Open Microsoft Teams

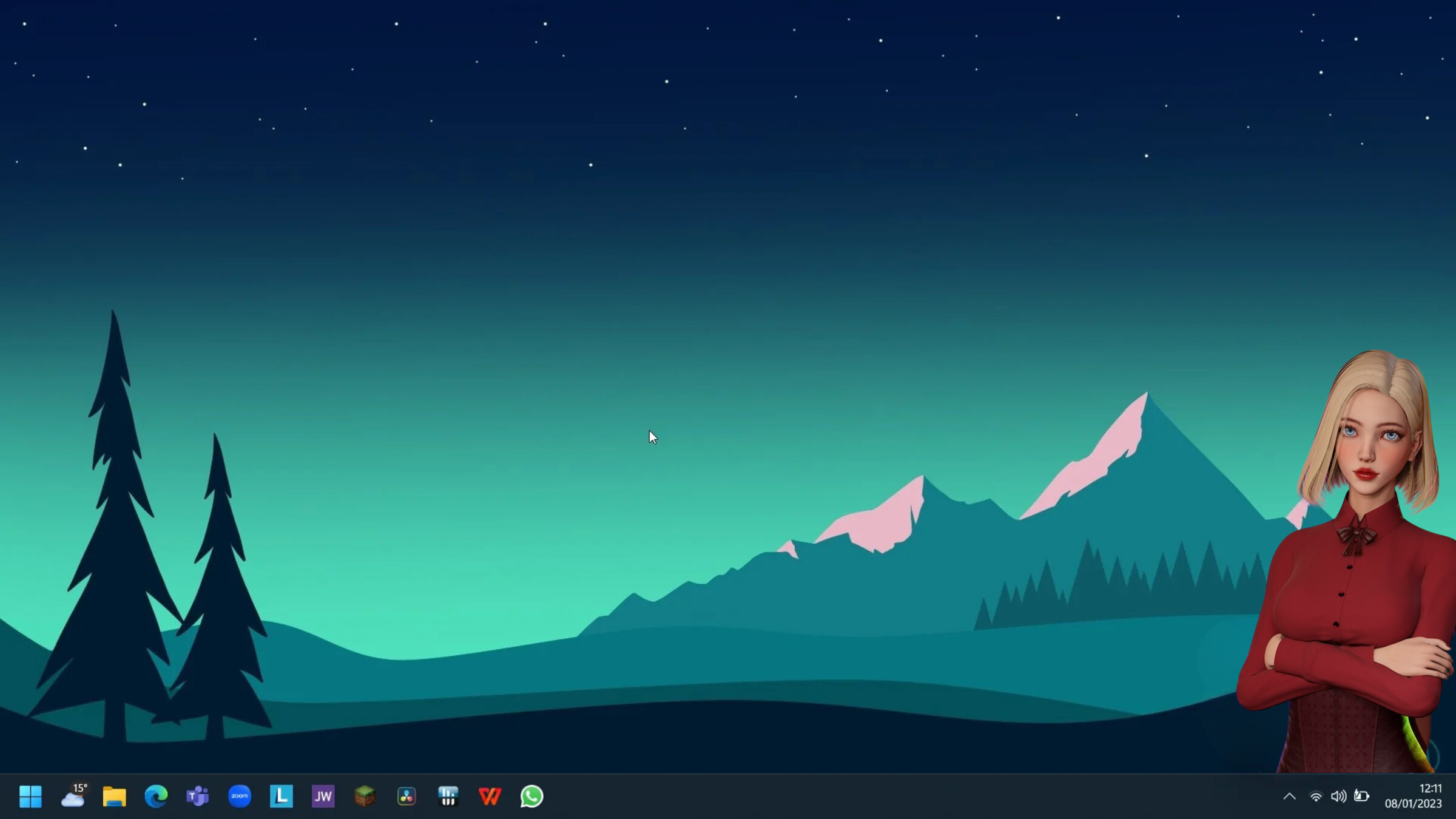(198, 797)
